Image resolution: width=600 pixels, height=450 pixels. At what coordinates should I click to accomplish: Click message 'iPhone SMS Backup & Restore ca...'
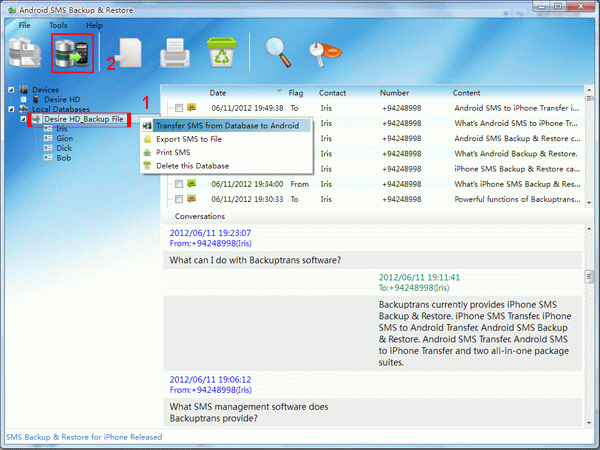517,169
